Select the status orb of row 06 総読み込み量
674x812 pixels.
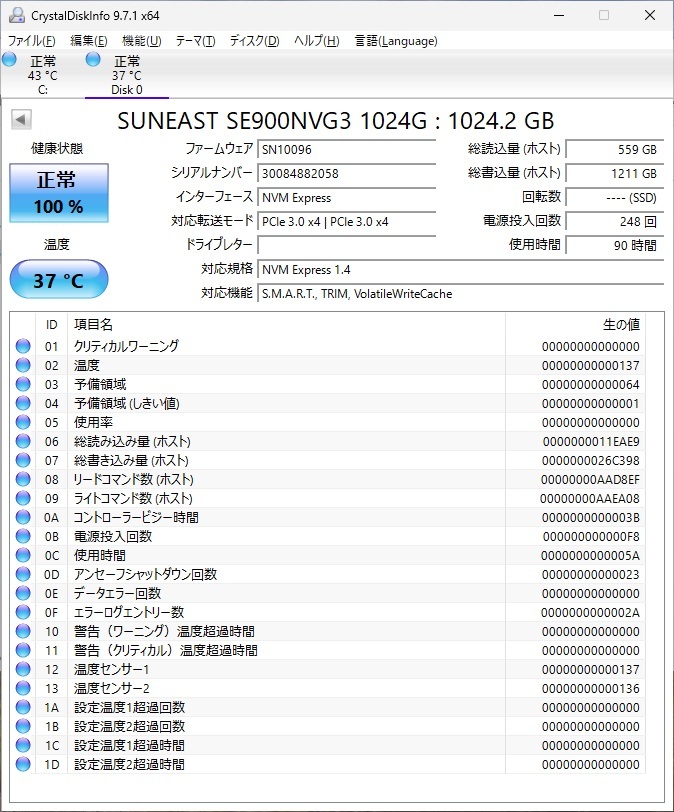[x=23, y=441]
